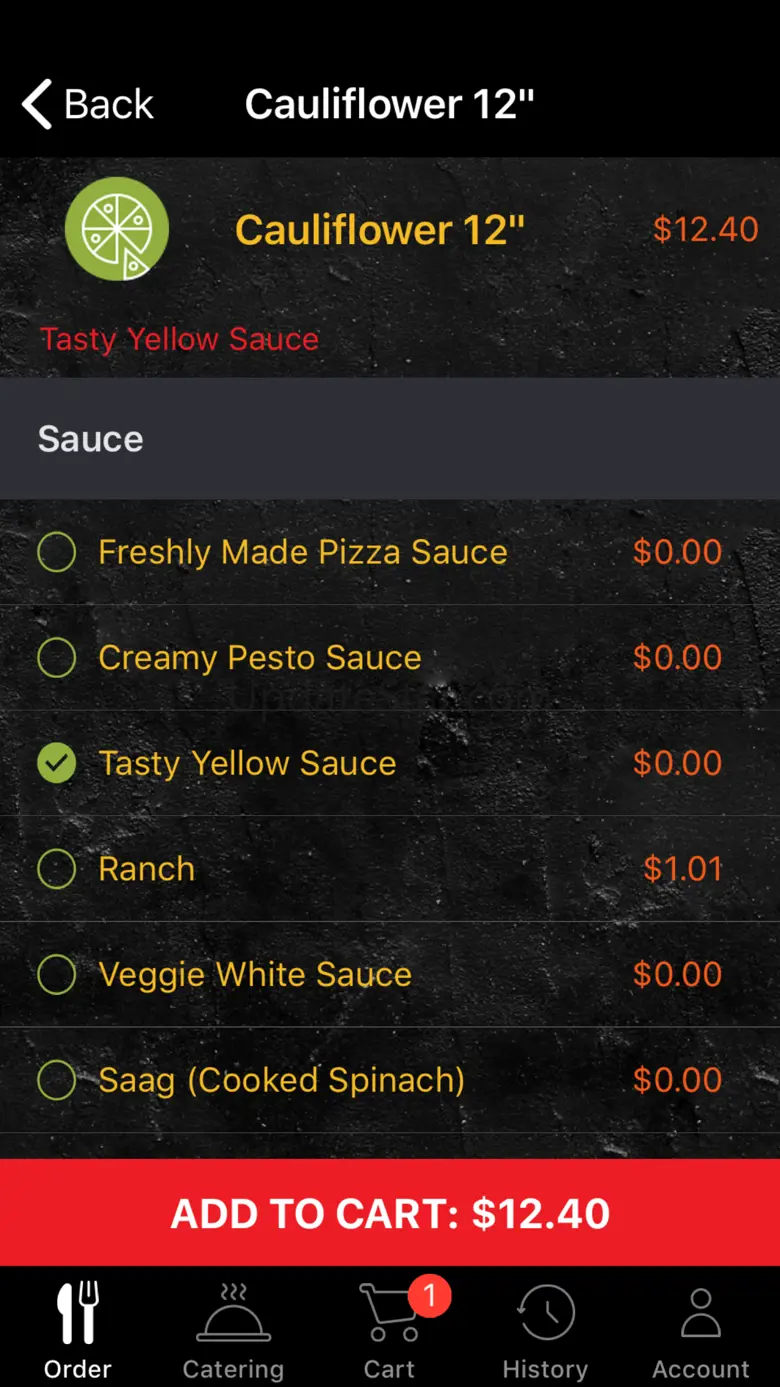
Task: Pick Saag (Cooked Spinach) radio button
Action: [57, 1080]
